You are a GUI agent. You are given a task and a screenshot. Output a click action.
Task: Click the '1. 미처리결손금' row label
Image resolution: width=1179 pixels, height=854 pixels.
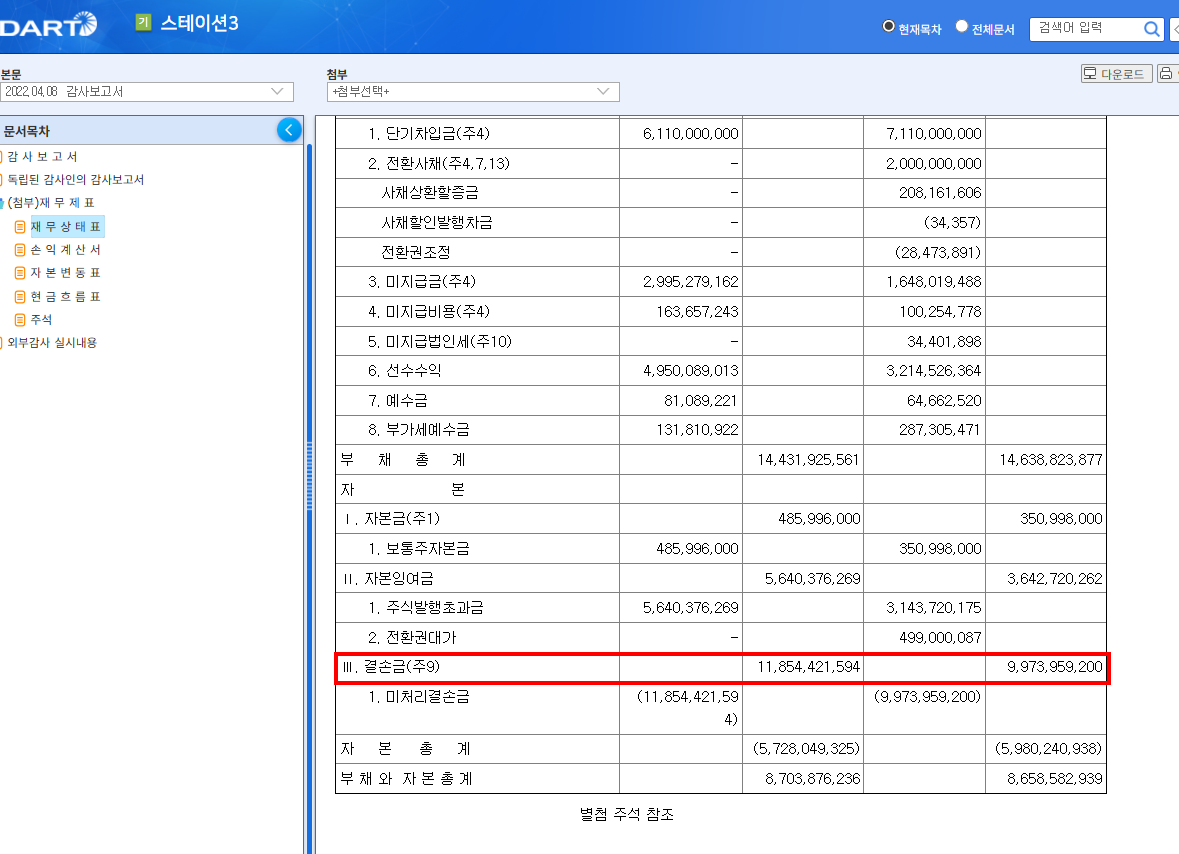[419, 697]
